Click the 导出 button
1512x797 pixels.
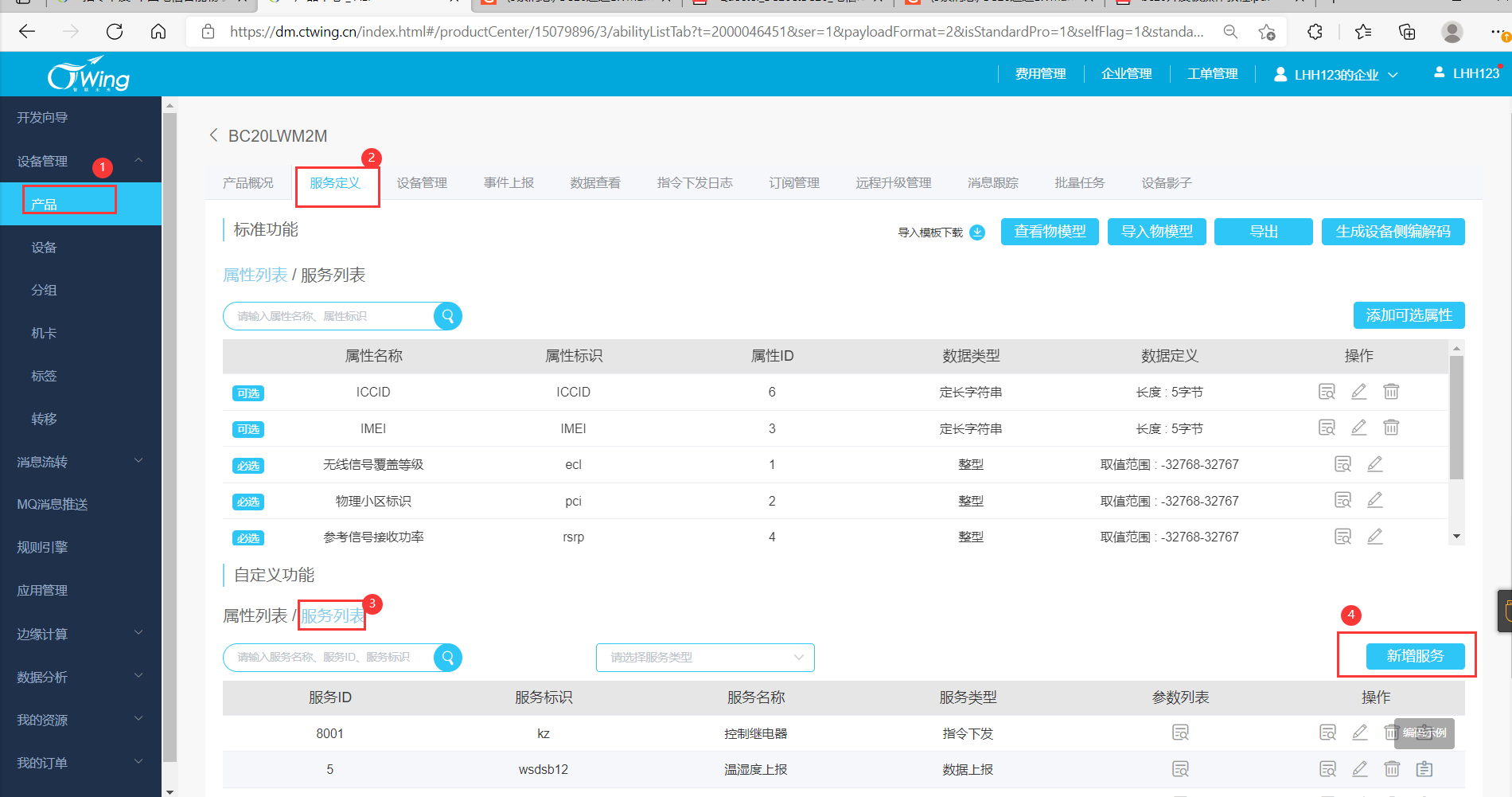(x=1264, y=232)
